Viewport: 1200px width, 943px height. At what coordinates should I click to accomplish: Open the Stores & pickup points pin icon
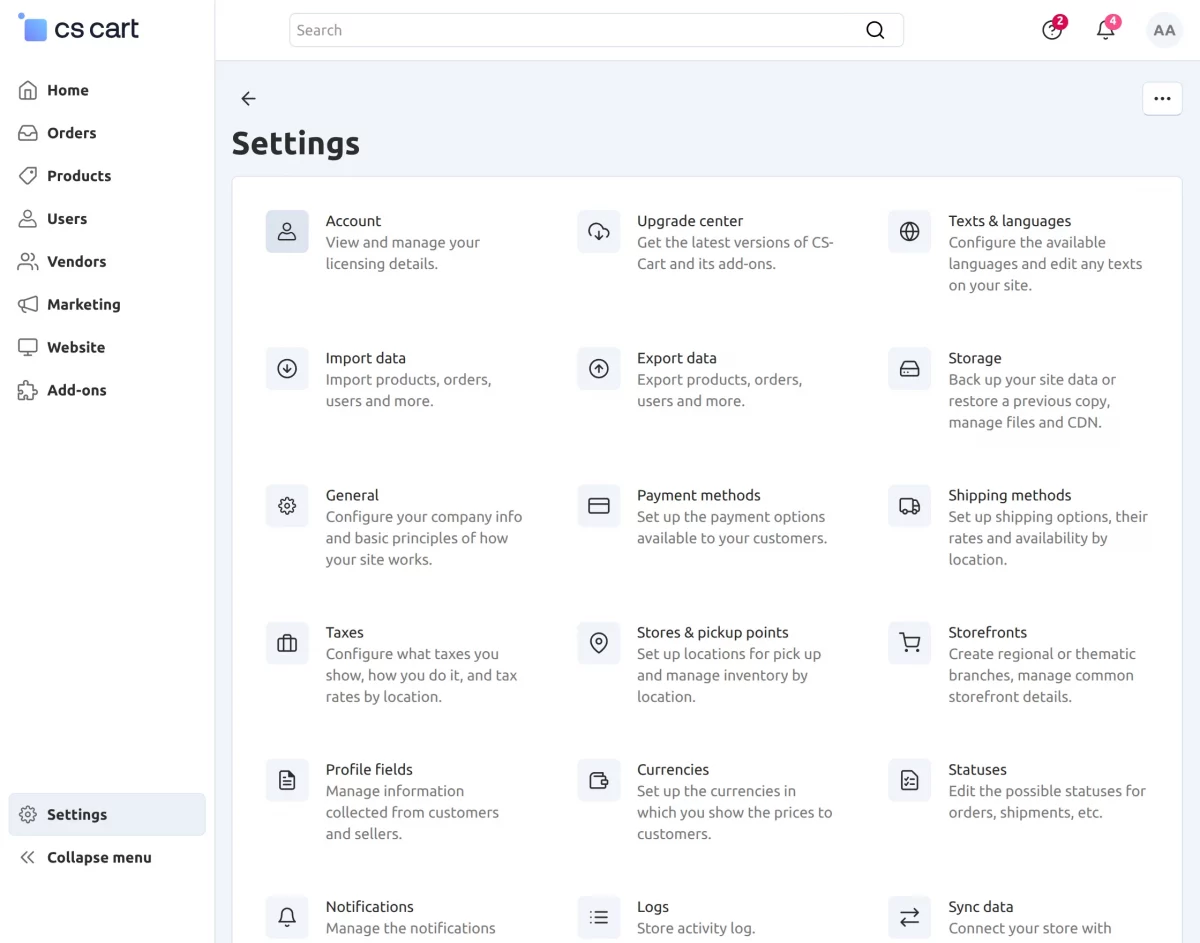[x=599, y=642]
